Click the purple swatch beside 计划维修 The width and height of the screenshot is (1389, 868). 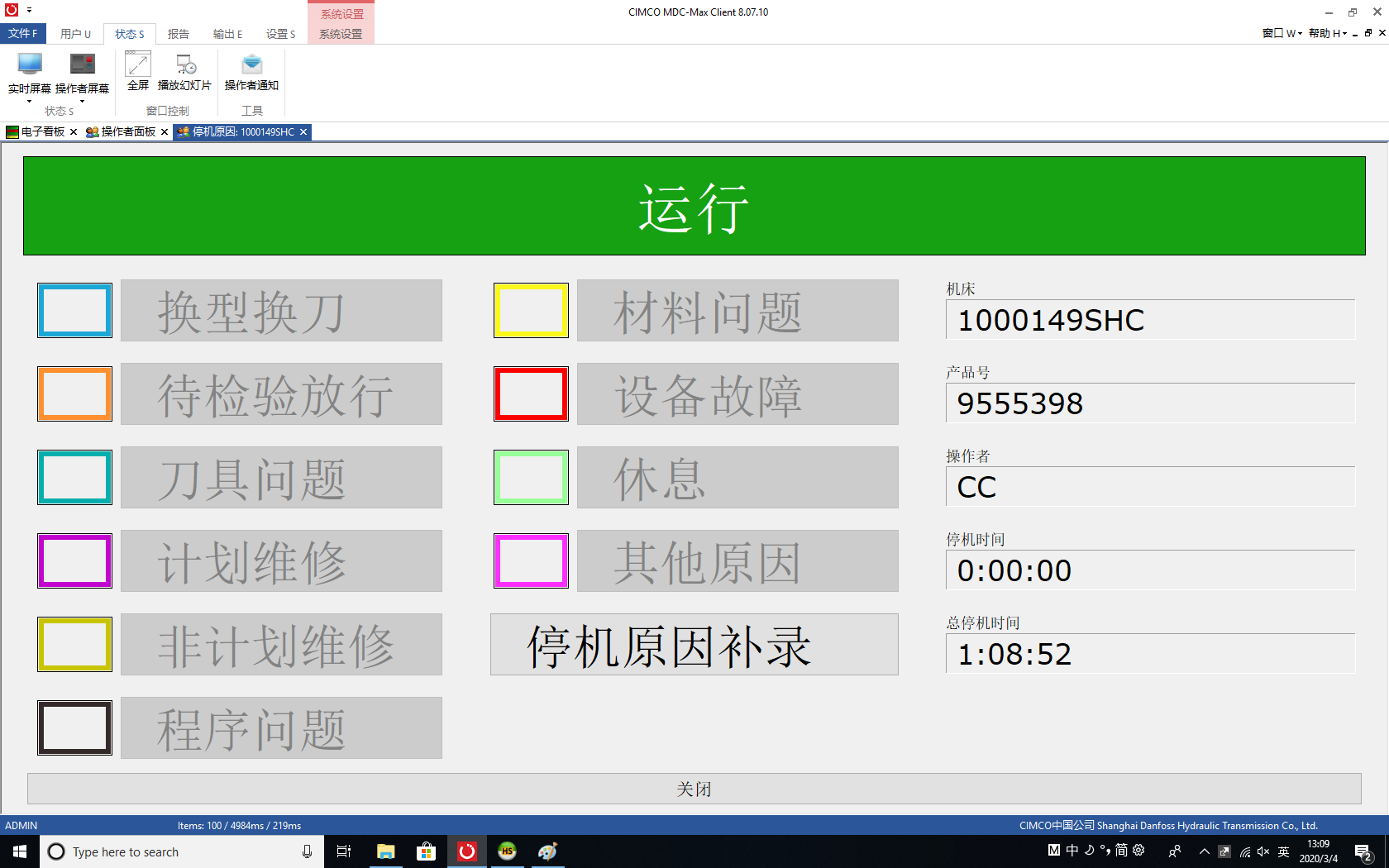pyautogui.click(x=74, y=561)
